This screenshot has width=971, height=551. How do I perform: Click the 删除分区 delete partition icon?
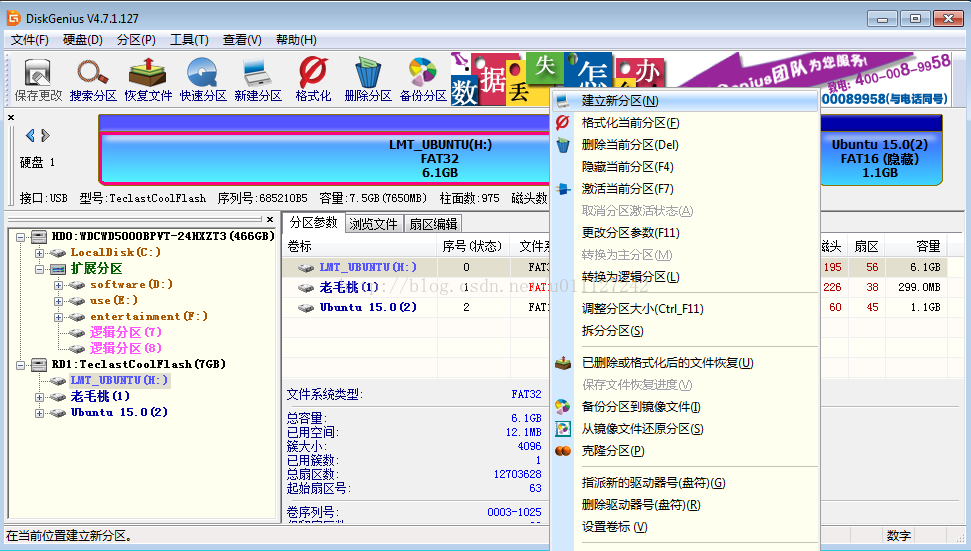(x=368, y=79)
